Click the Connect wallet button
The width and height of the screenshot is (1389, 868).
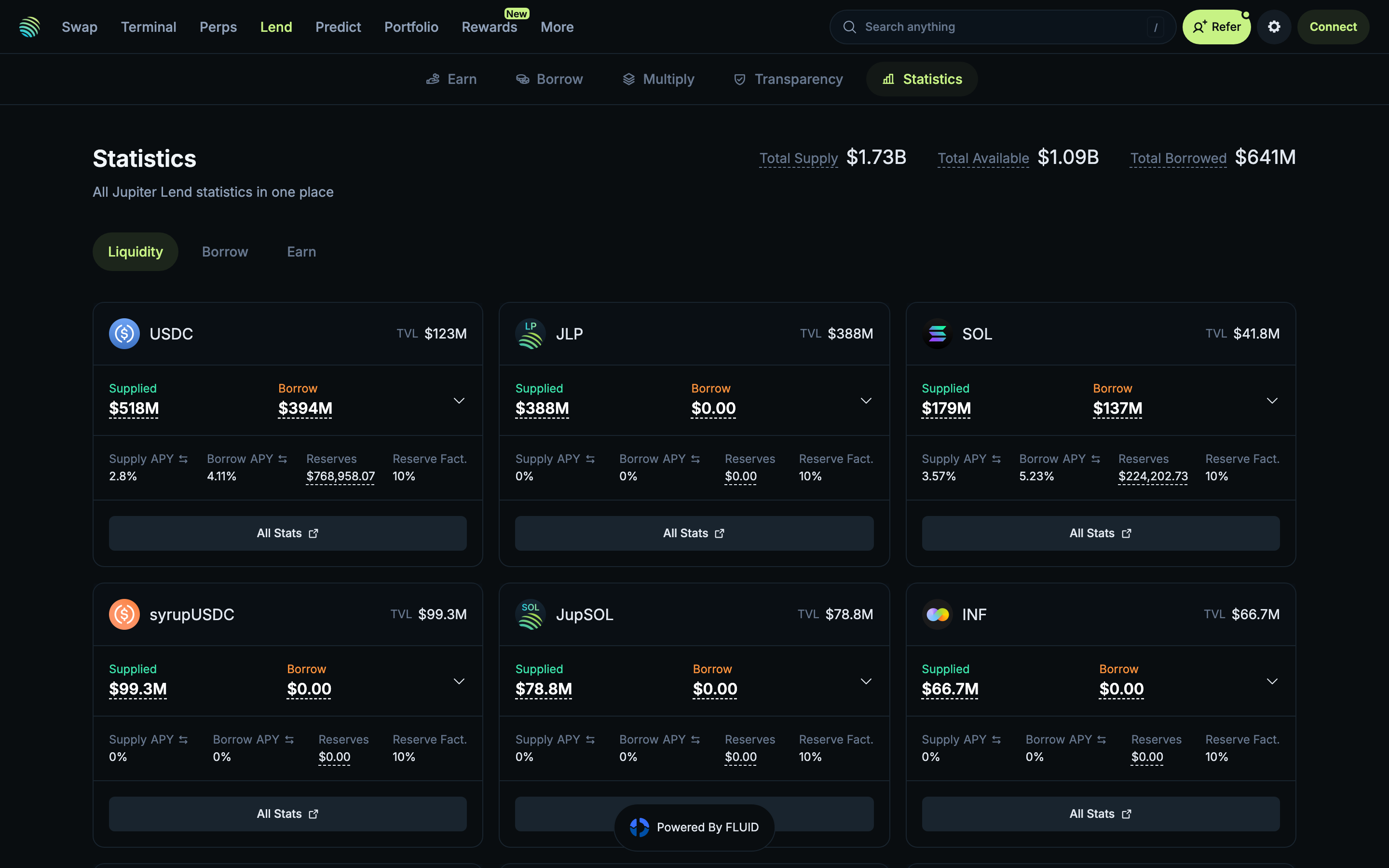pyautogui.click(x=1334, y=27)
